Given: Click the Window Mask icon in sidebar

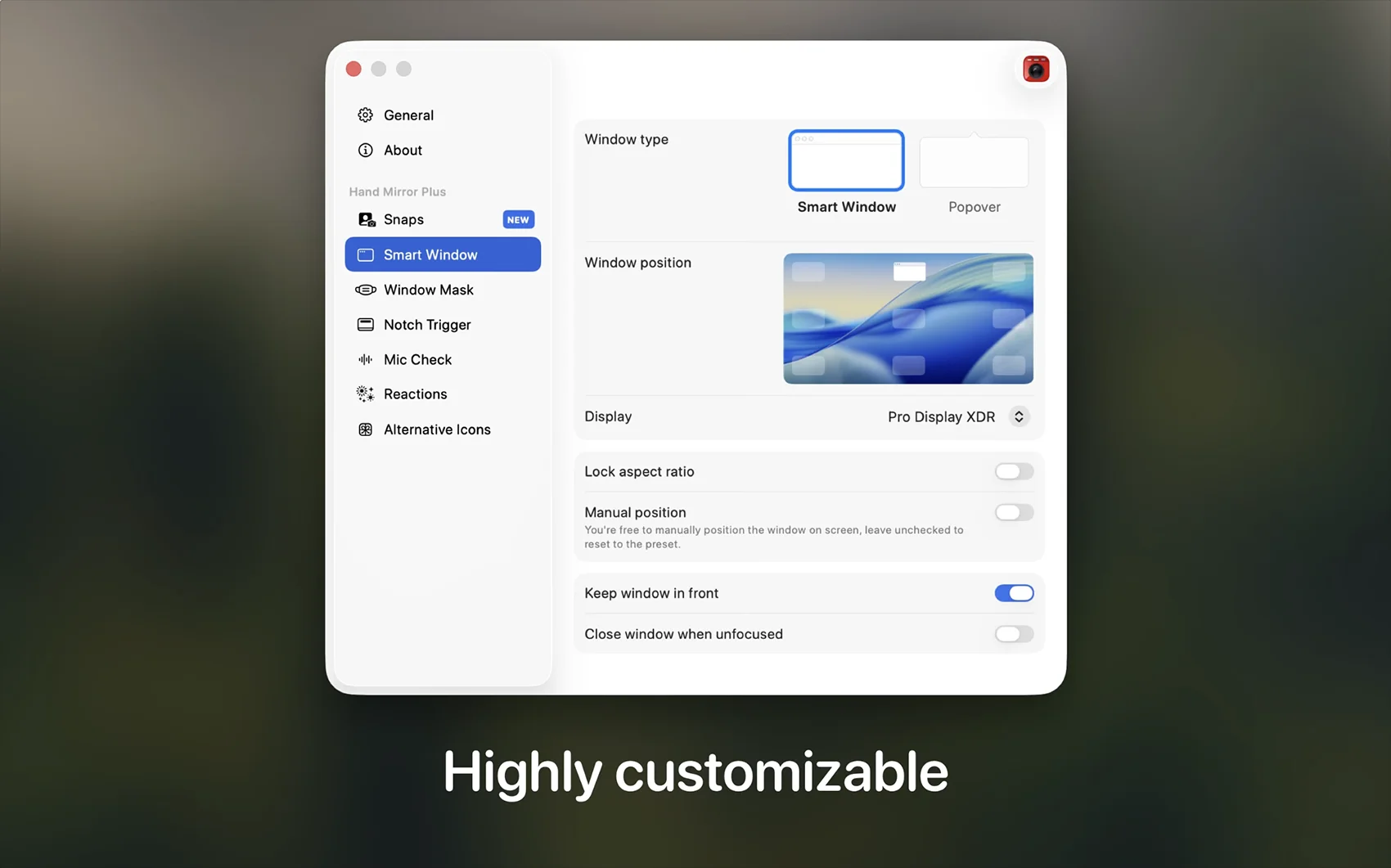Looking at the screenshot, I should click(365, 290).
